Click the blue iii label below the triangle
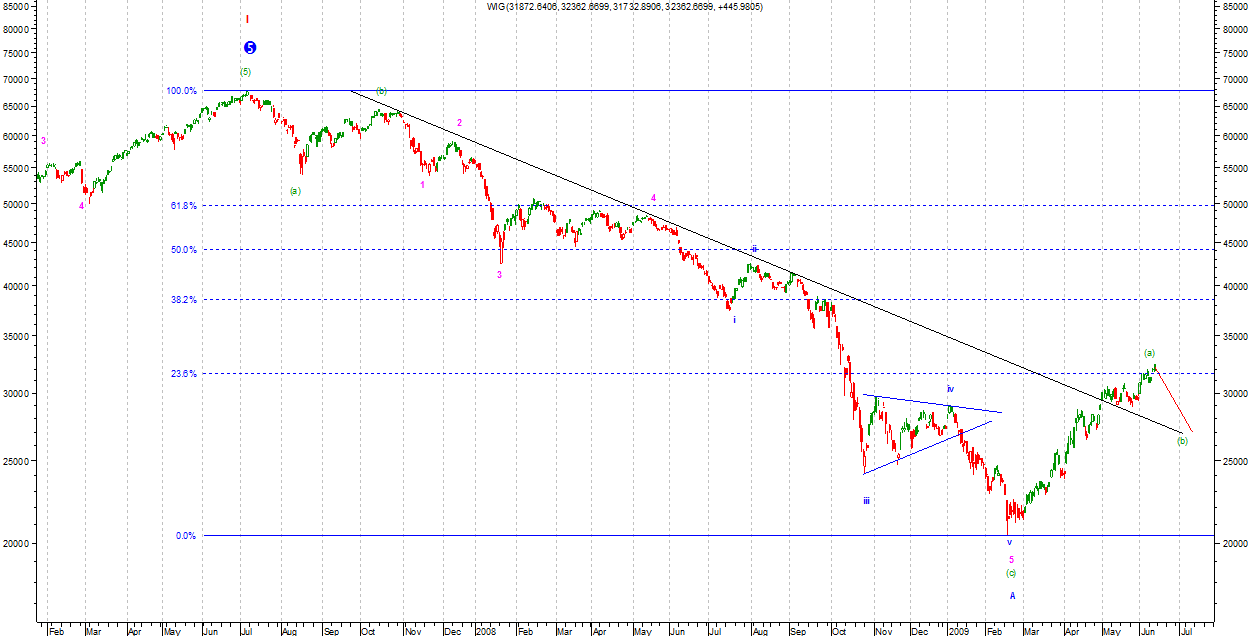Screen dimensions: 1250x636 [866, 501]
